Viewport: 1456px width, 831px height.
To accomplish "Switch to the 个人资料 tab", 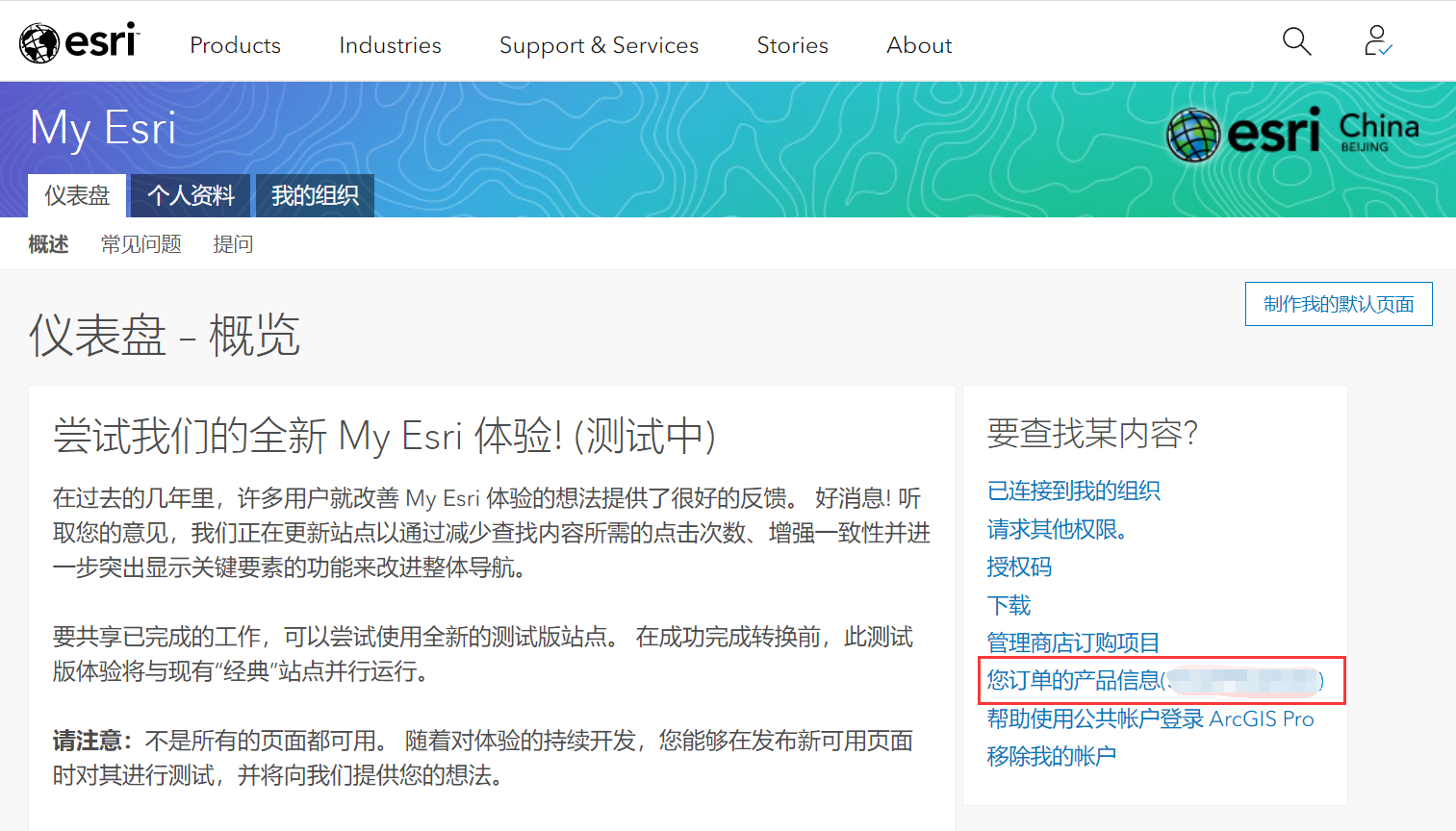I will [189, 195].
